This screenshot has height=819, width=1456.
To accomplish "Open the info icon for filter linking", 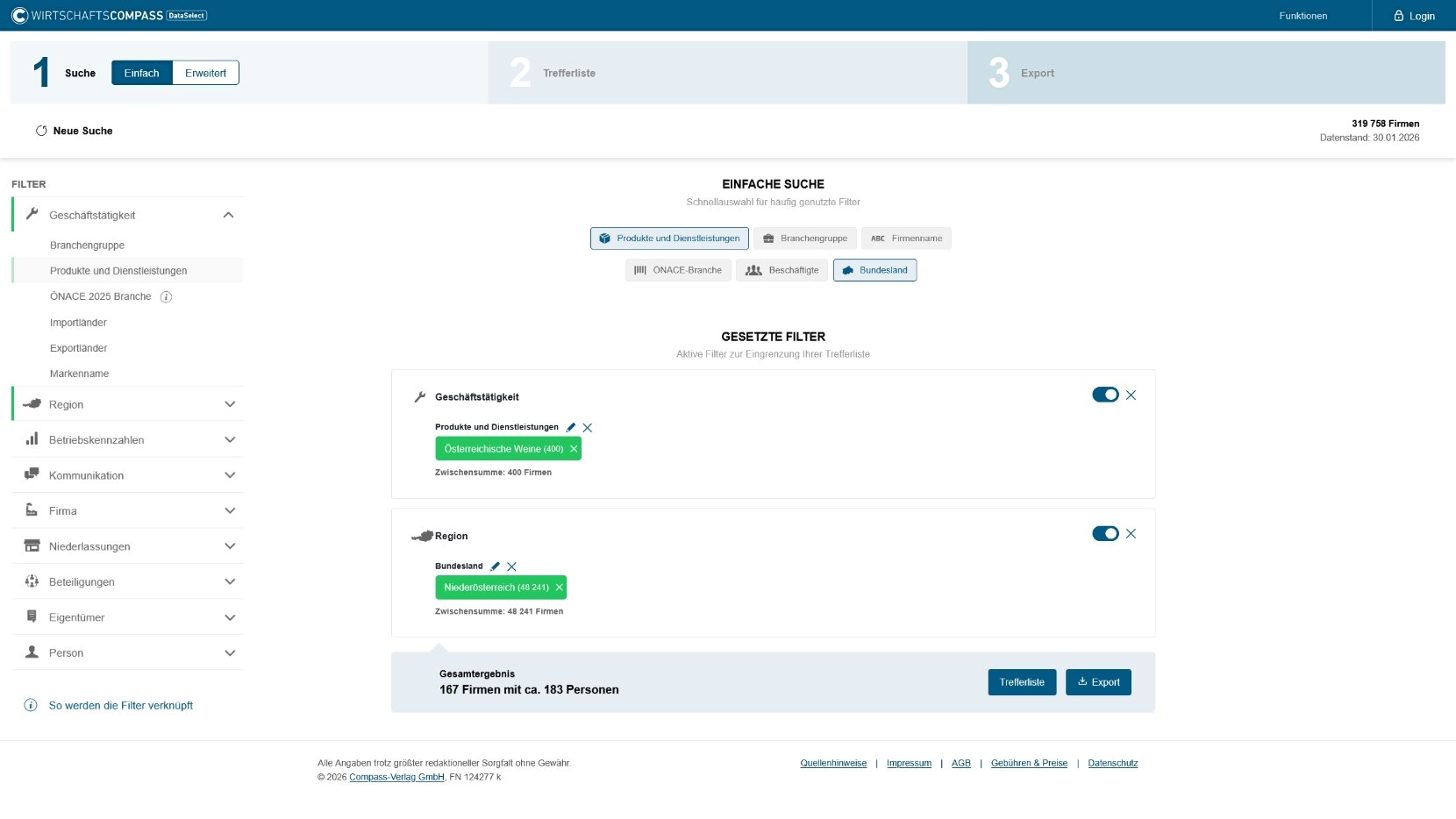I will pyautogui.click(x=31, y=706).
